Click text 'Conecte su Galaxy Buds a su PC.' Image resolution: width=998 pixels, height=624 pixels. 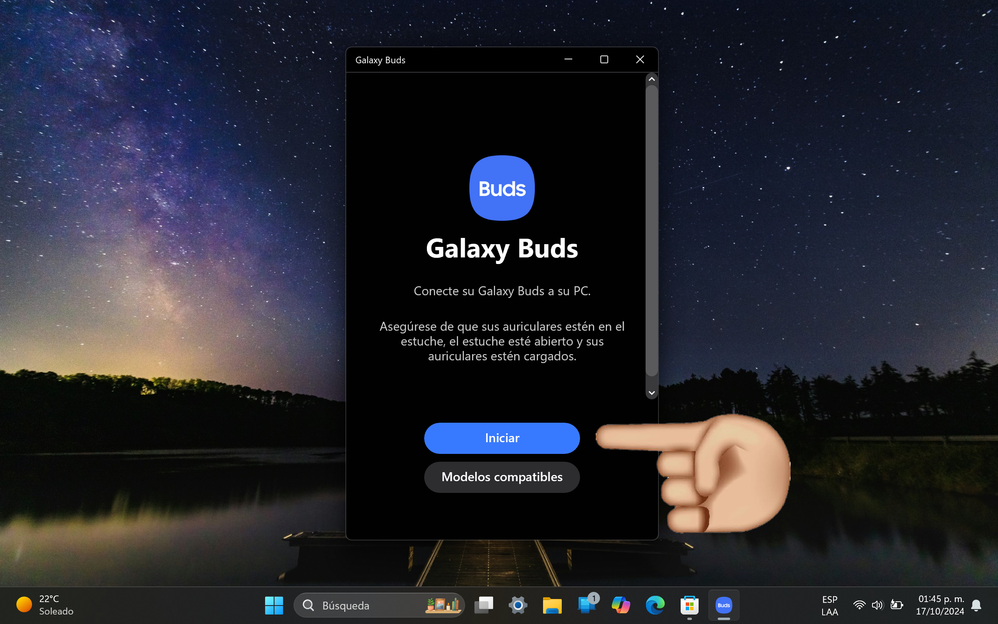[502, 291]
